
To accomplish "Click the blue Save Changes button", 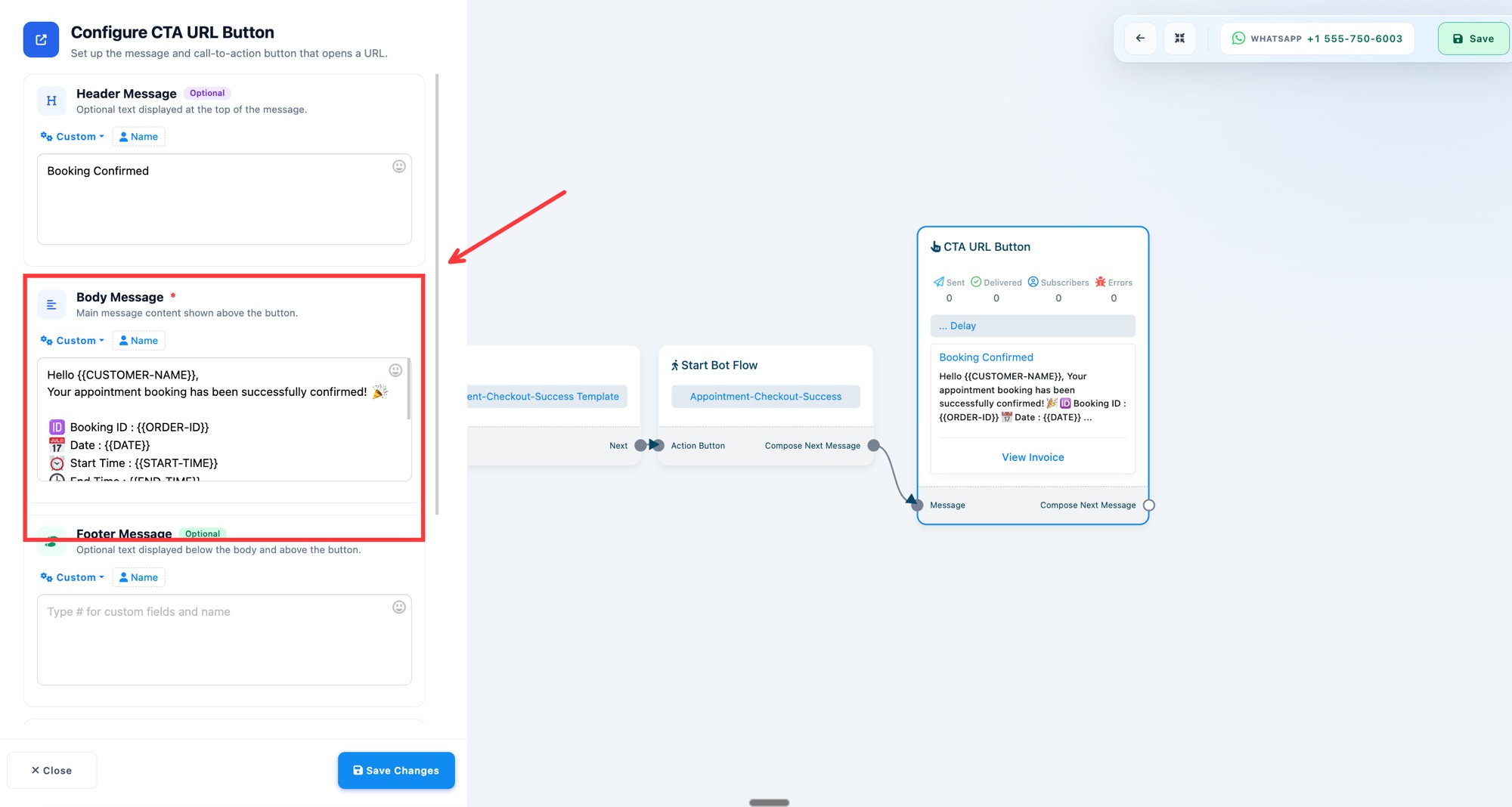I will point(396,770).
